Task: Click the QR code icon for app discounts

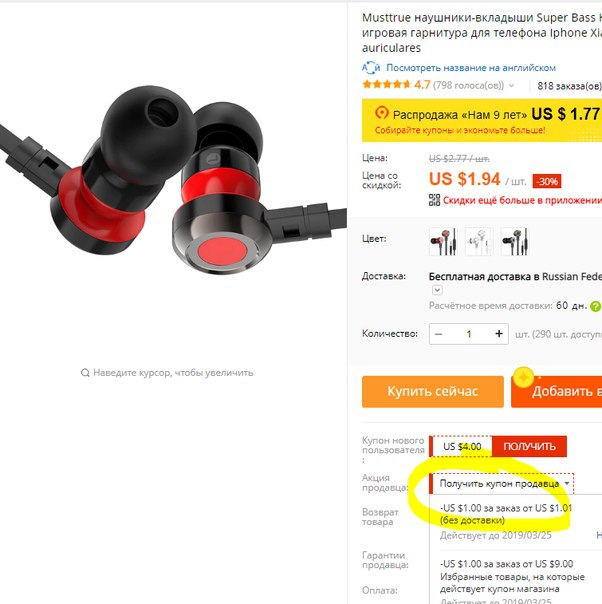Action: coord(434,200)
